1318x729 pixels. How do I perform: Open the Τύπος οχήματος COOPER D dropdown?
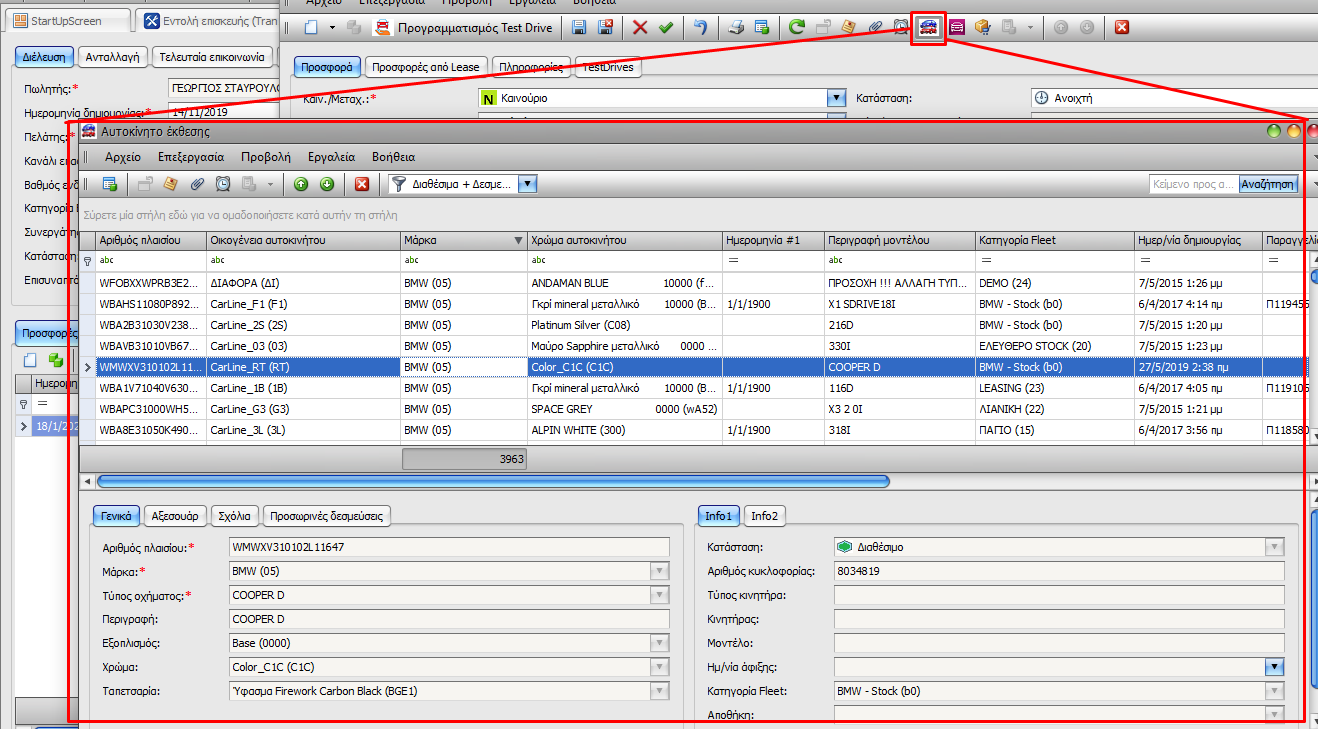click(659, 595)
